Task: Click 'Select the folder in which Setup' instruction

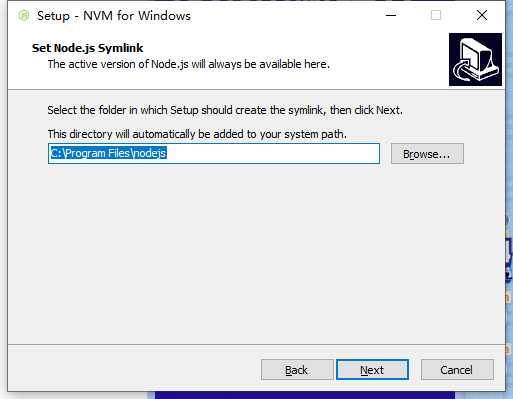Action: coord(225,110)
